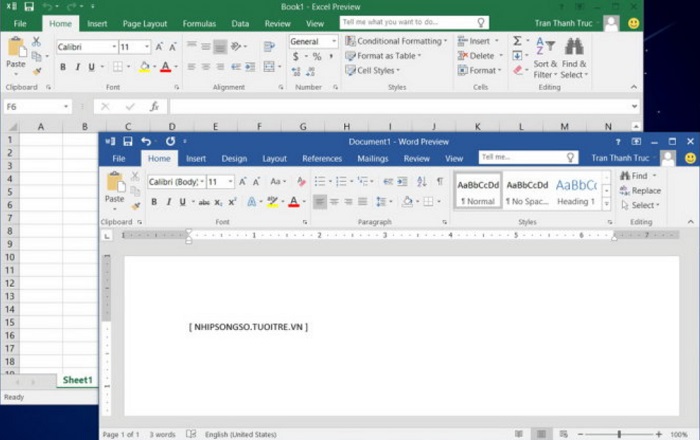Click the Excel Name Box showing F6
Image resolution: width=700 pixels, height=440 pixels.
pyautogui.click(x=37, y=107)
